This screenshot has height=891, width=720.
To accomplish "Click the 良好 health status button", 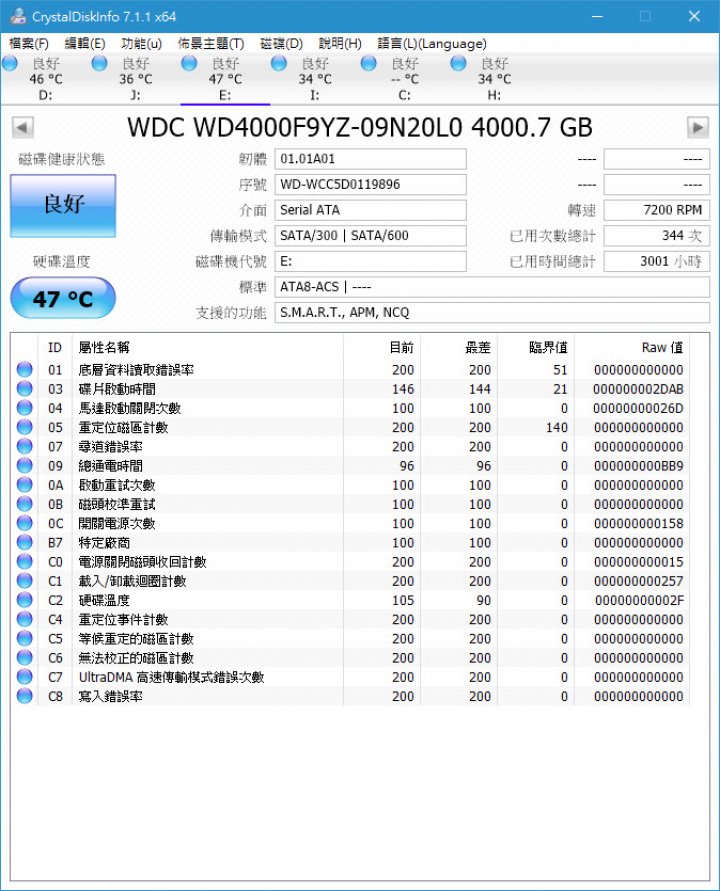I will coord(63,205).
